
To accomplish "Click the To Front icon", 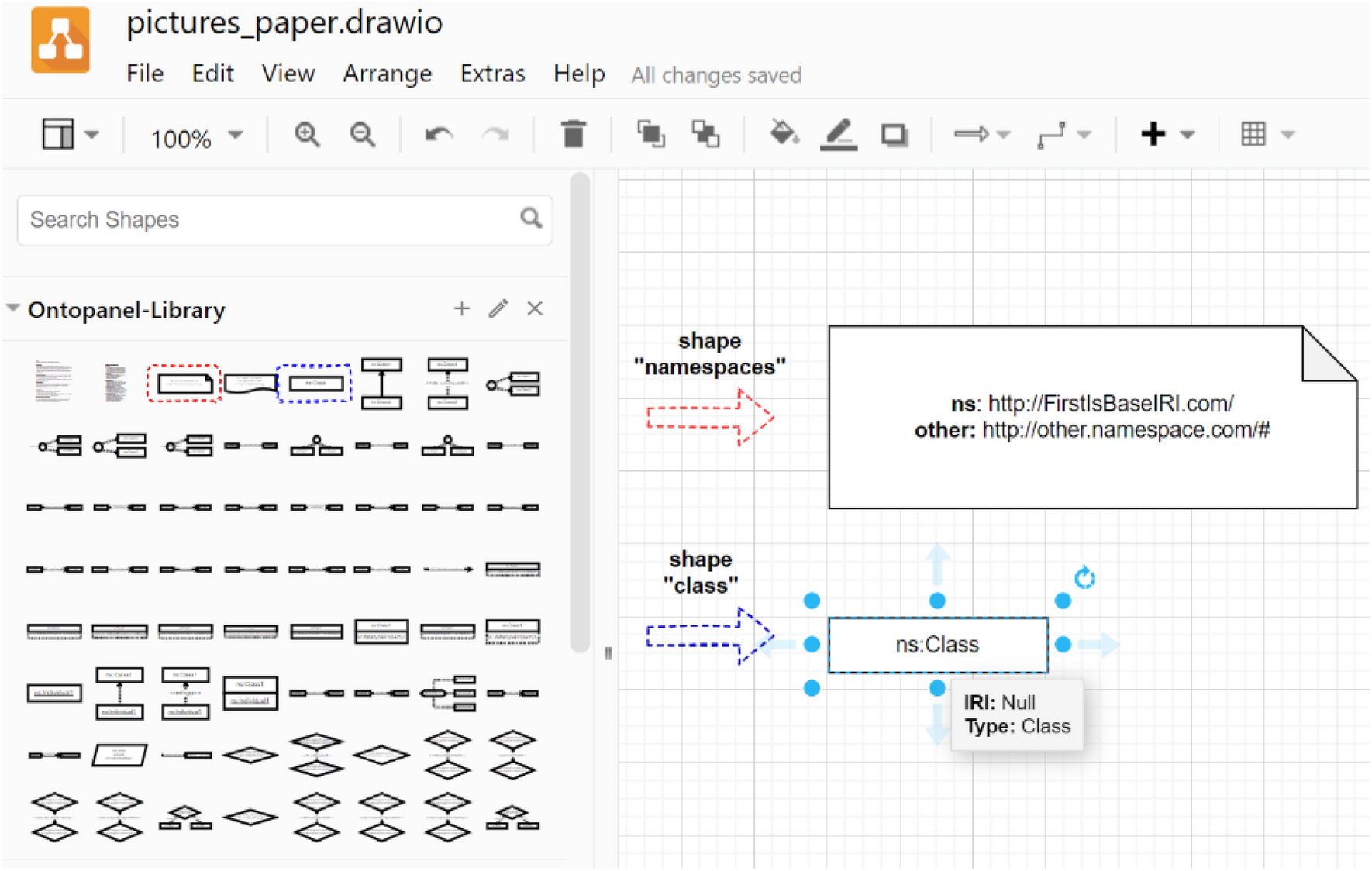I will 650,135.
